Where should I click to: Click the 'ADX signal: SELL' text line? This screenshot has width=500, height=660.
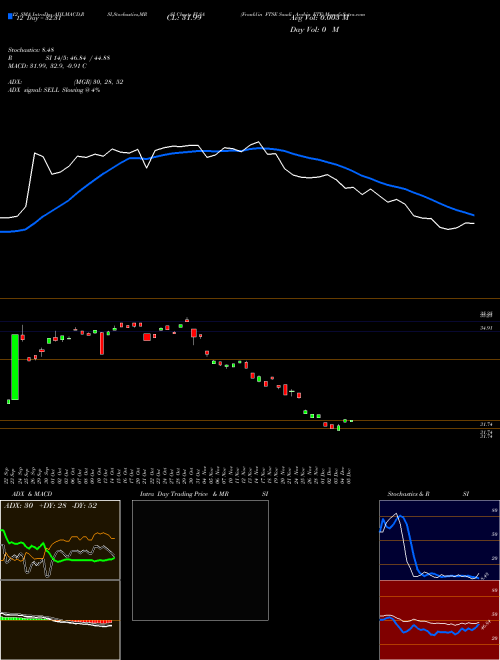tap(54, 90)
